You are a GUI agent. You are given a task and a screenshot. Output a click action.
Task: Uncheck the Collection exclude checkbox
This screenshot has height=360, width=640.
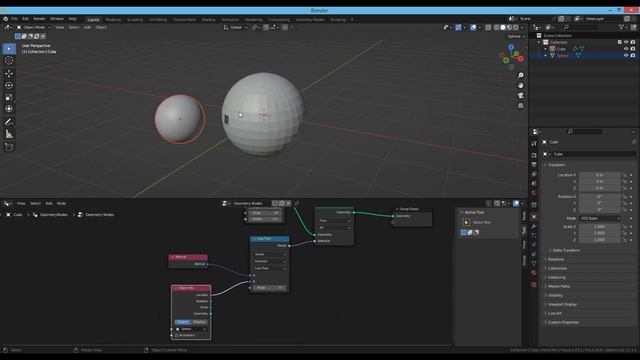619,42
